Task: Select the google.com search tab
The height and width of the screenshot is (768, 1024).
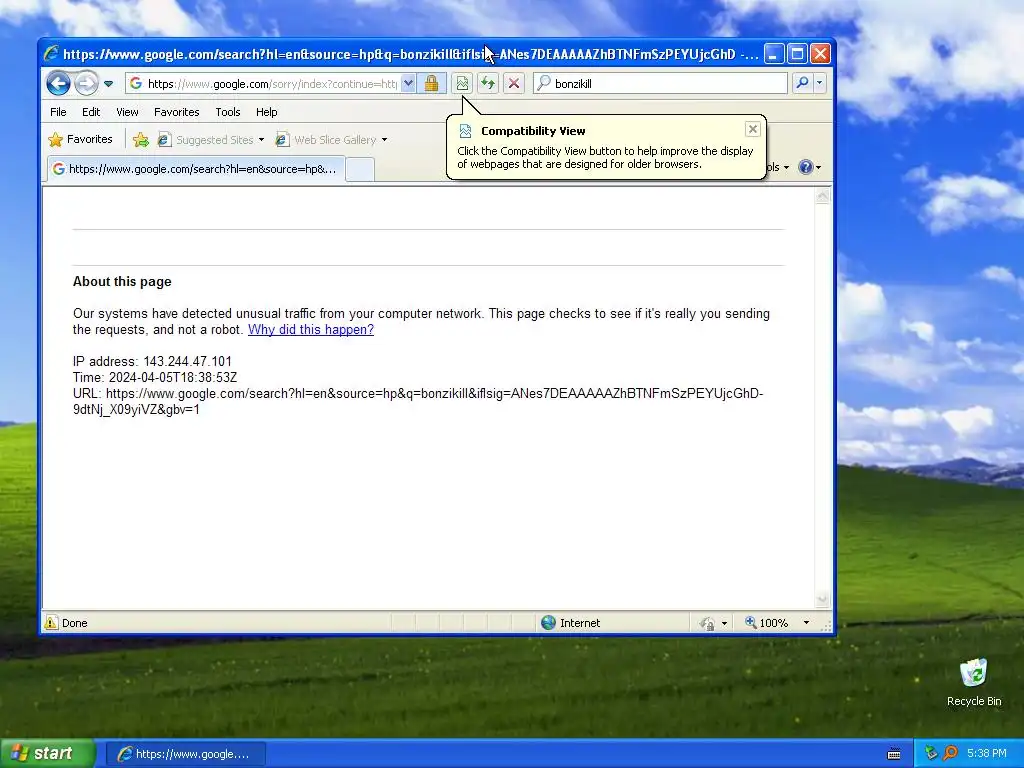Action: [x=195, y=169]
